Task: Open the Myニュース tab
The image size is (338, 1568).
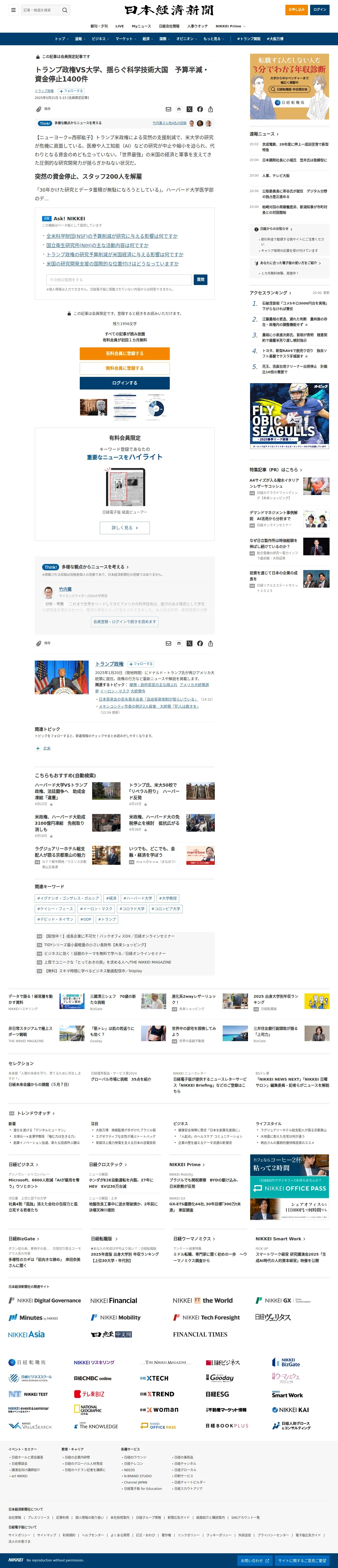Action: (141, 26)
